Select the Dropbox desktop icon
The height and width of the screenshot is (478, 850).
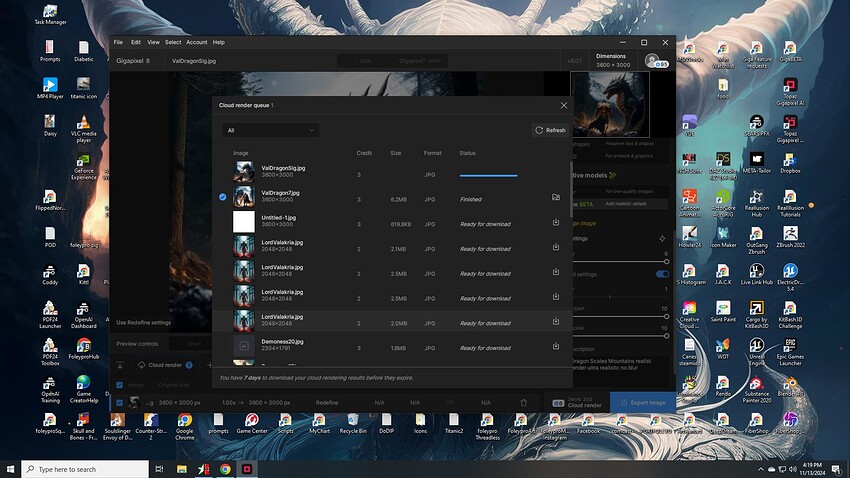click(x=790, y=163)
